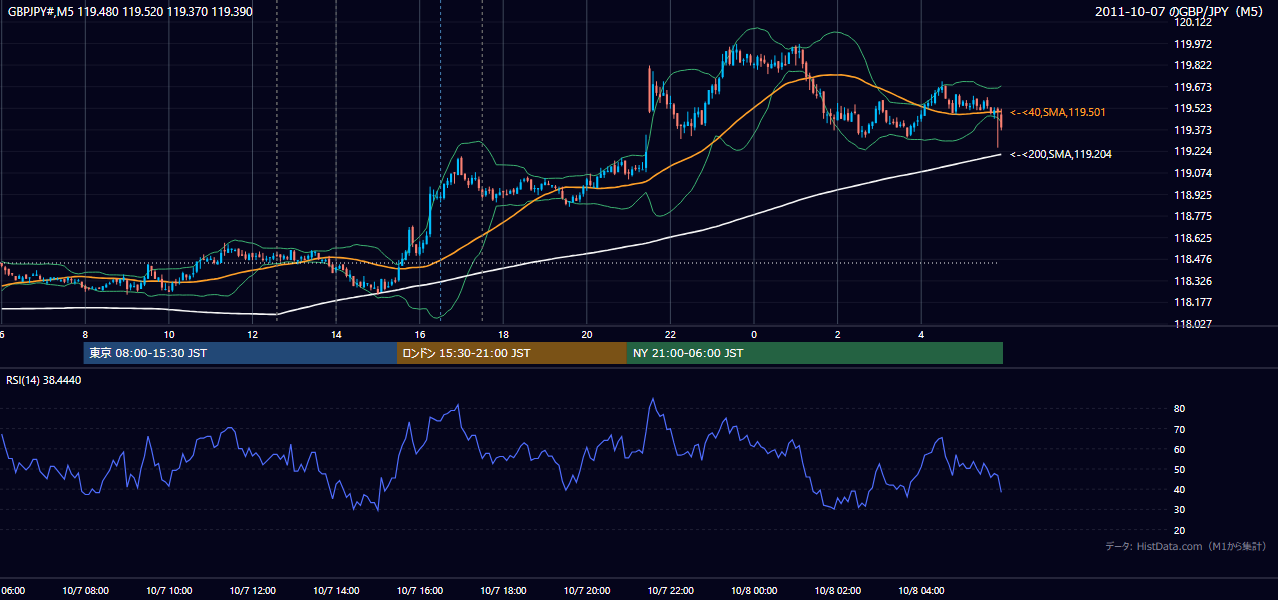1278x600 pixels.
Task: Click price axis value 119.523
Action: 1193,108
